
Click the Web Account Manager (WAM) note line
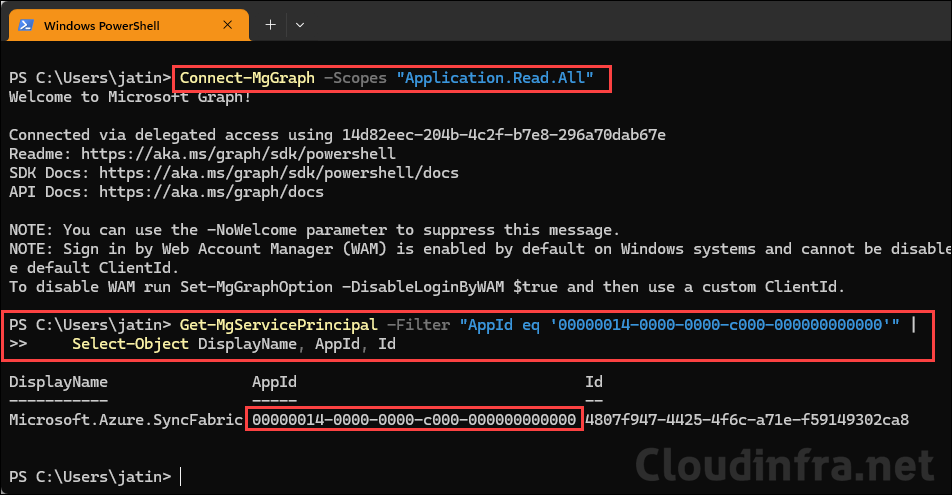tap(480, 249)
